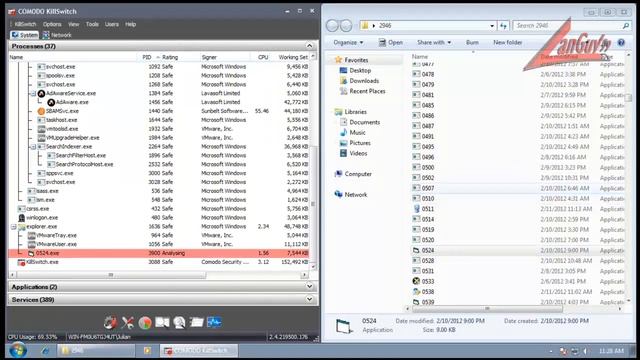
Task: Open the Tools menu
Action: pyautogui.click(x=92, y=24)
